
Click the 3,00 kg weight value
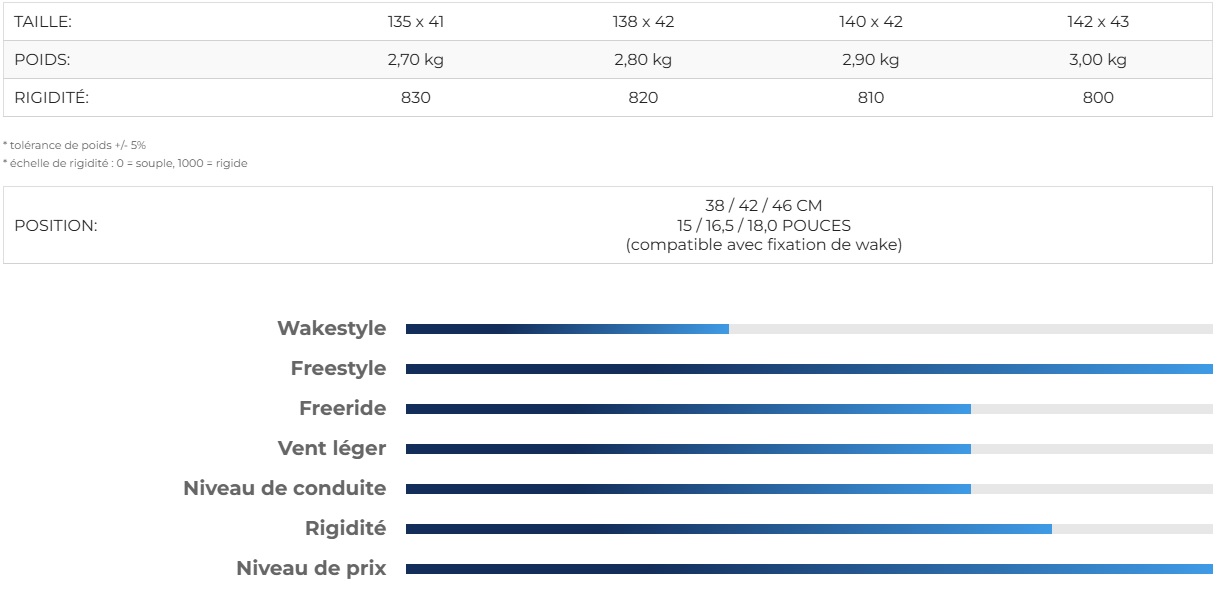click(1097, 60)
